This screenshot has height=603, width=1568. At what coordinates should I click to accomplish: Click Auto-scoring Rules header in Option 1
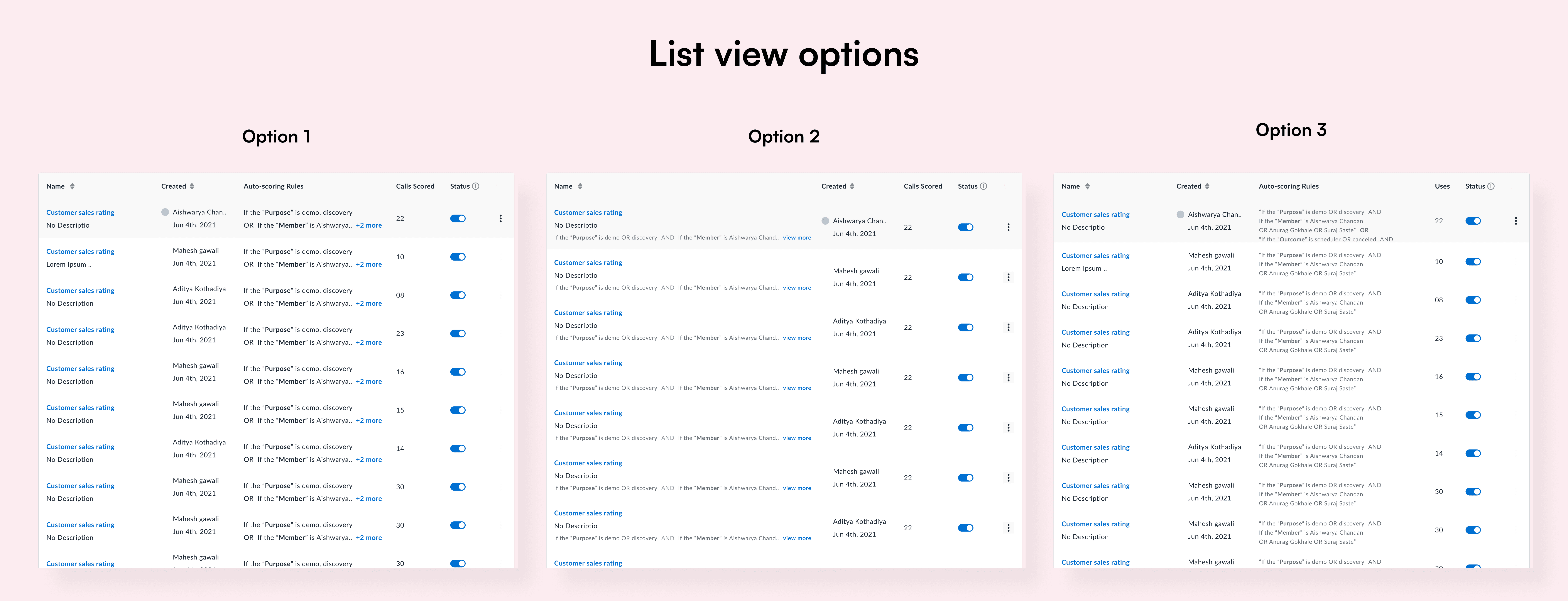tap(273, 186)
